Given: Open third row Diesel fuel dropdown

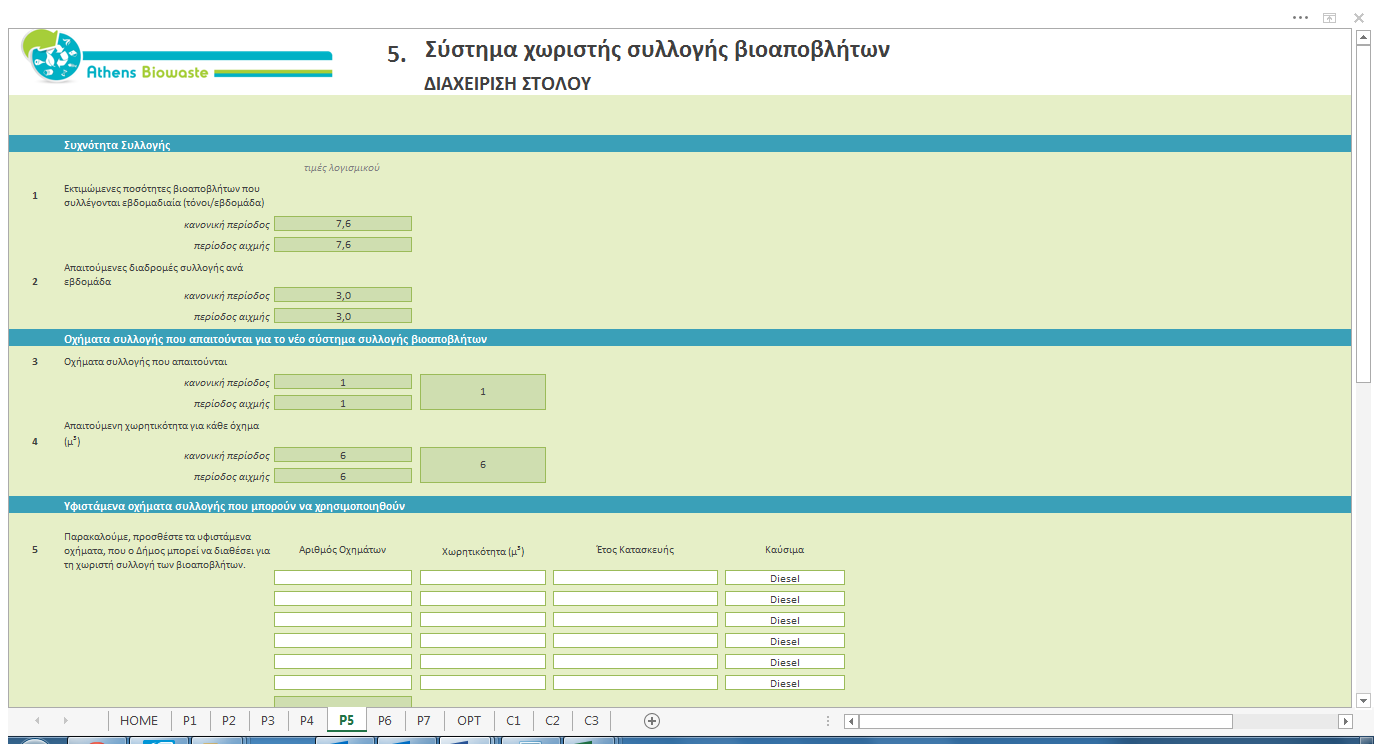Looking at the screenshot, I should (785, 620).
